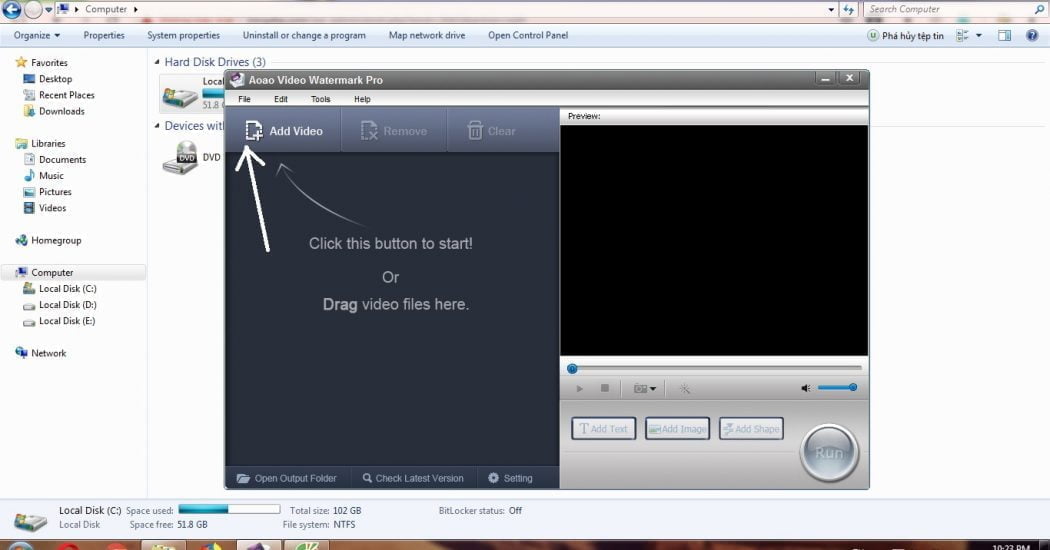1050x550 pixels.
Task: Open the change view dropdown arrow
Action: 978,36
